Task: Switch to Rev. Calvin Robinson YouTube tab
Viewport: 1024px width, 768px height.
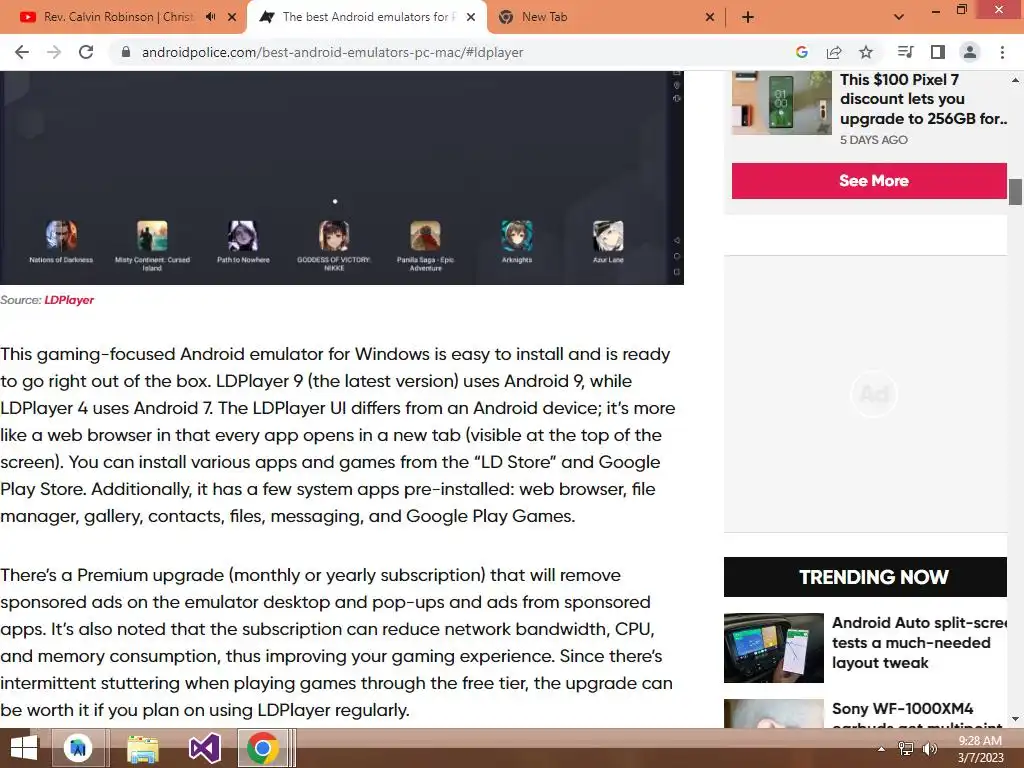Action: 118,17
